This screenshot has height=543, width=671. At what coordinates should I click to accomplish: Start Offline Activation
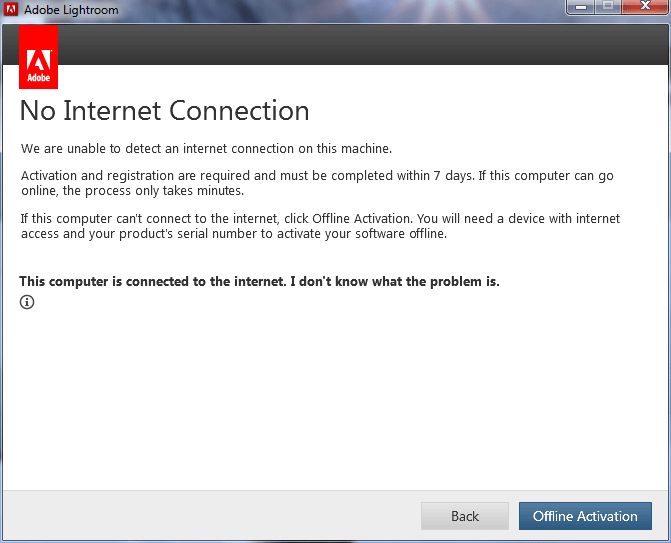pos(585,516)
